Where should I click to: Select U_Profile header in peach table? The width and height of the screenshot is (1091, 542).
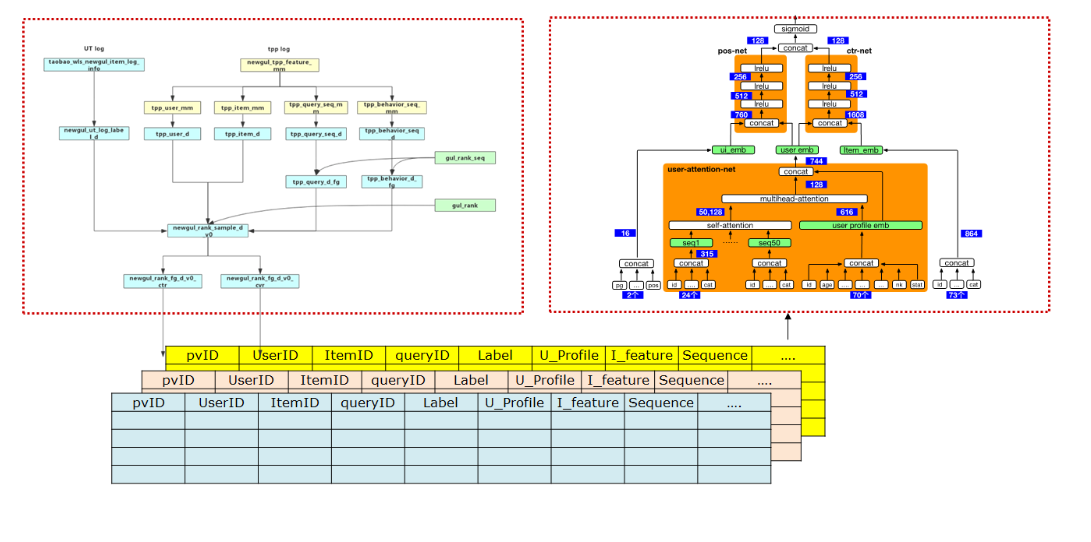click(544, 381)
